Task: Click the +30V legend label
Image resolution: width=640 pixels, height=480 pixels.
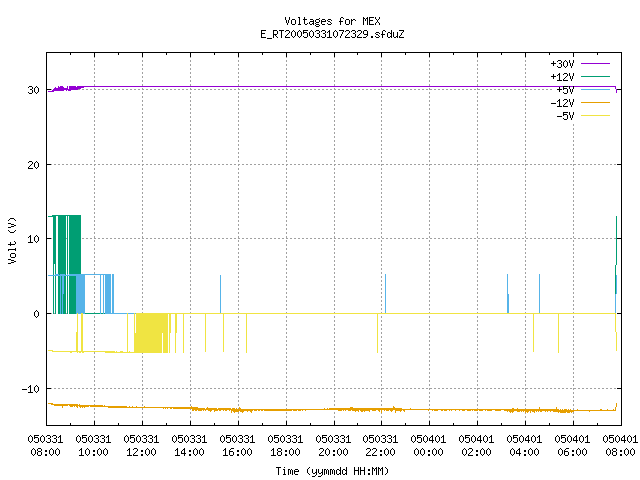Action: (x=562, y=64)
